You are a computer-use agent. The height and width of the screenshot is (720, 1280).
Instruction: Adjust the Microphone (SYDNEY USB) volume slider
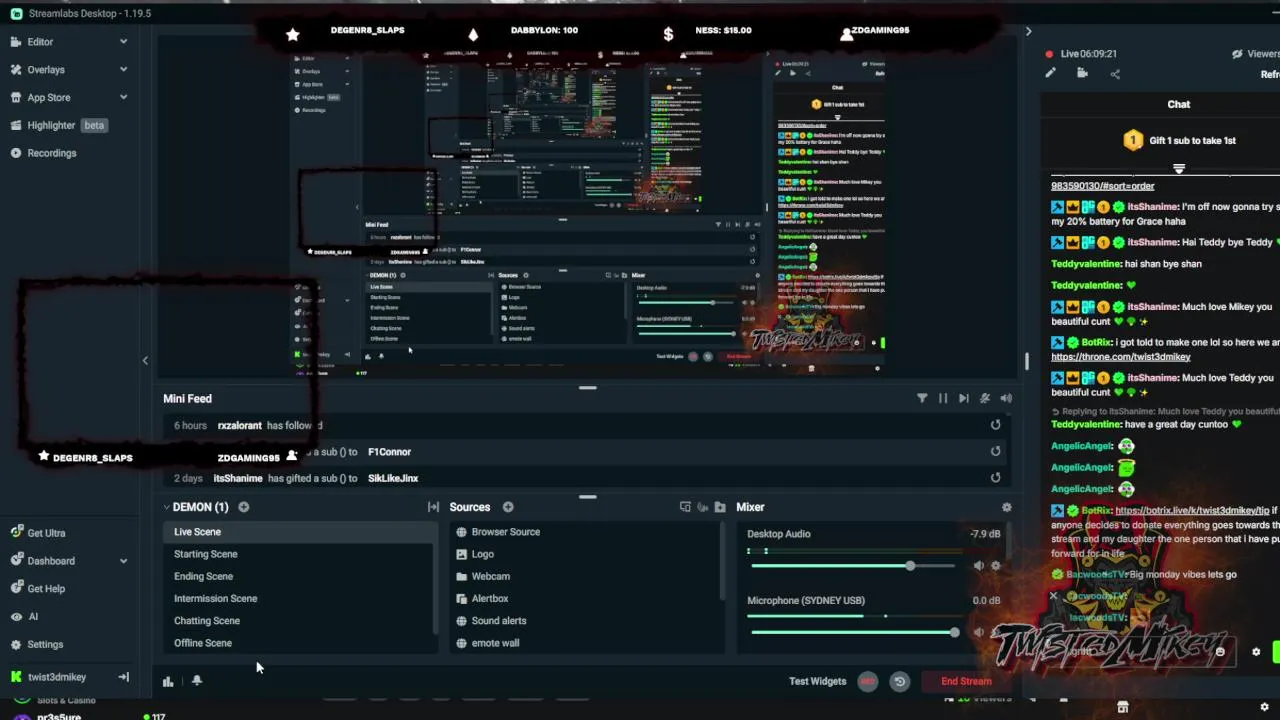click(x=855, y=632)
